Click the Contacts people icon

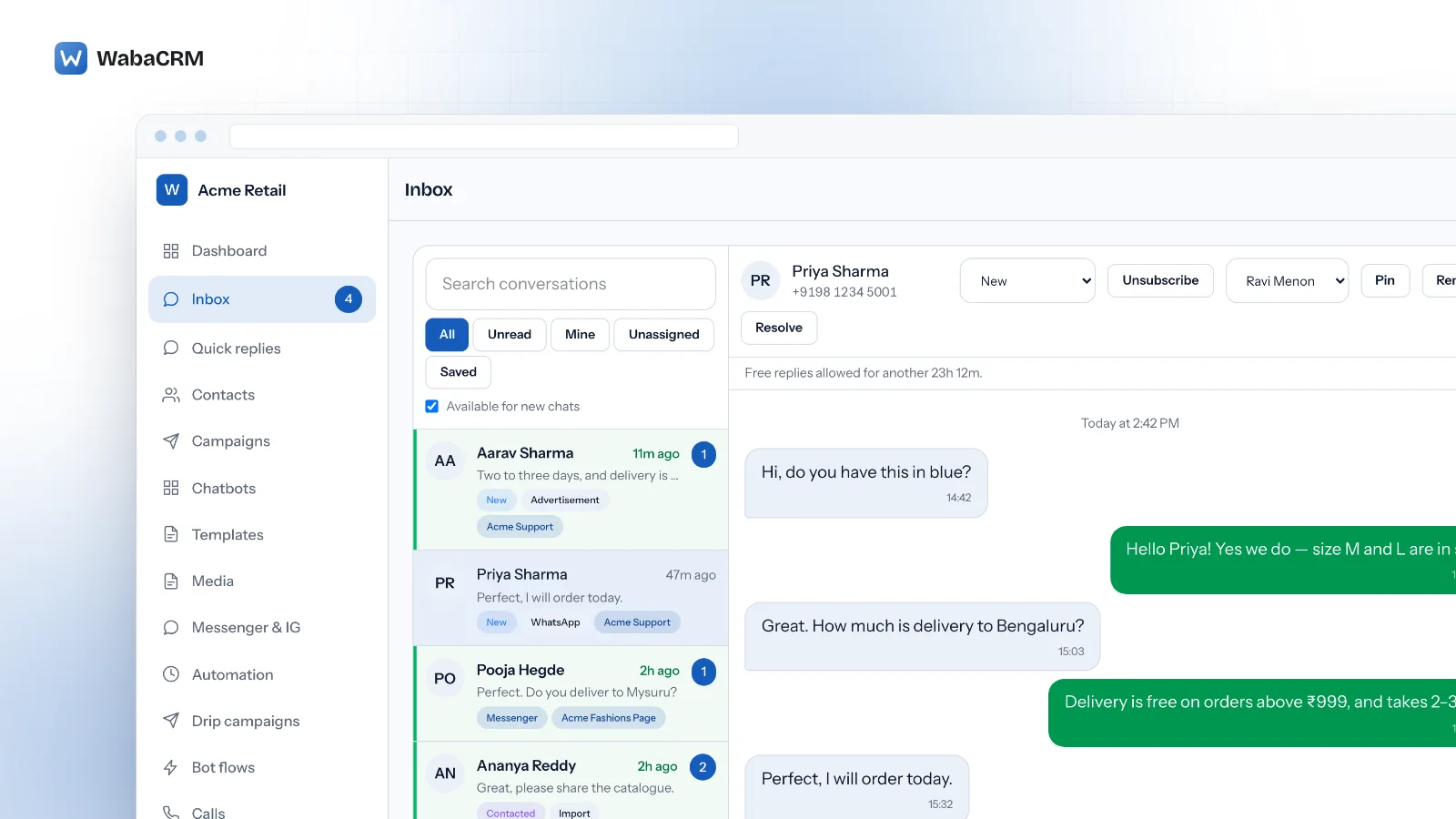pos(171,395)
